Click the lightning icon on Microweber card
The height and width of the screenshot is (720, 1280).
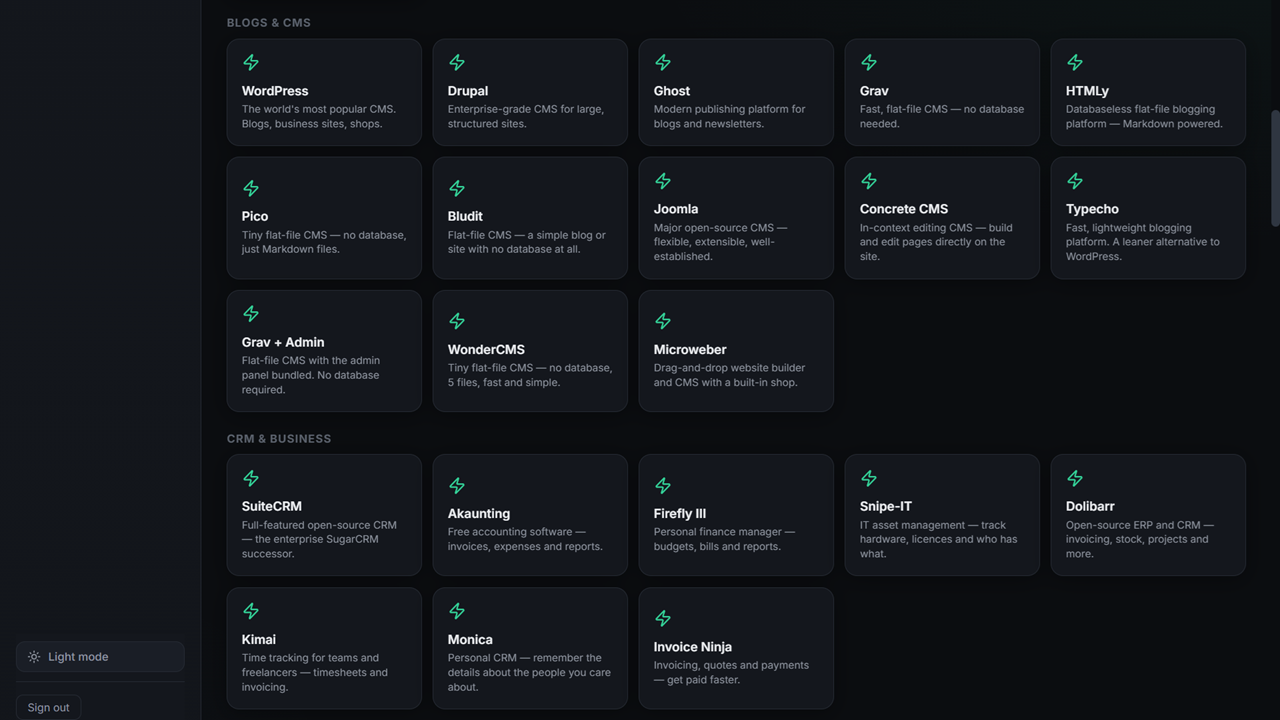pyautogui.click(x=663, y=321)
